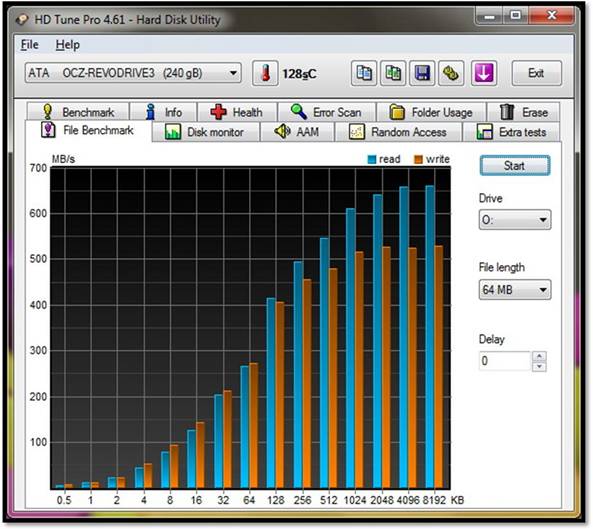Decrease the Delay value with down arrow
Image resolution: width=593 pixels, height=529 pixels.
coord(539,366)
